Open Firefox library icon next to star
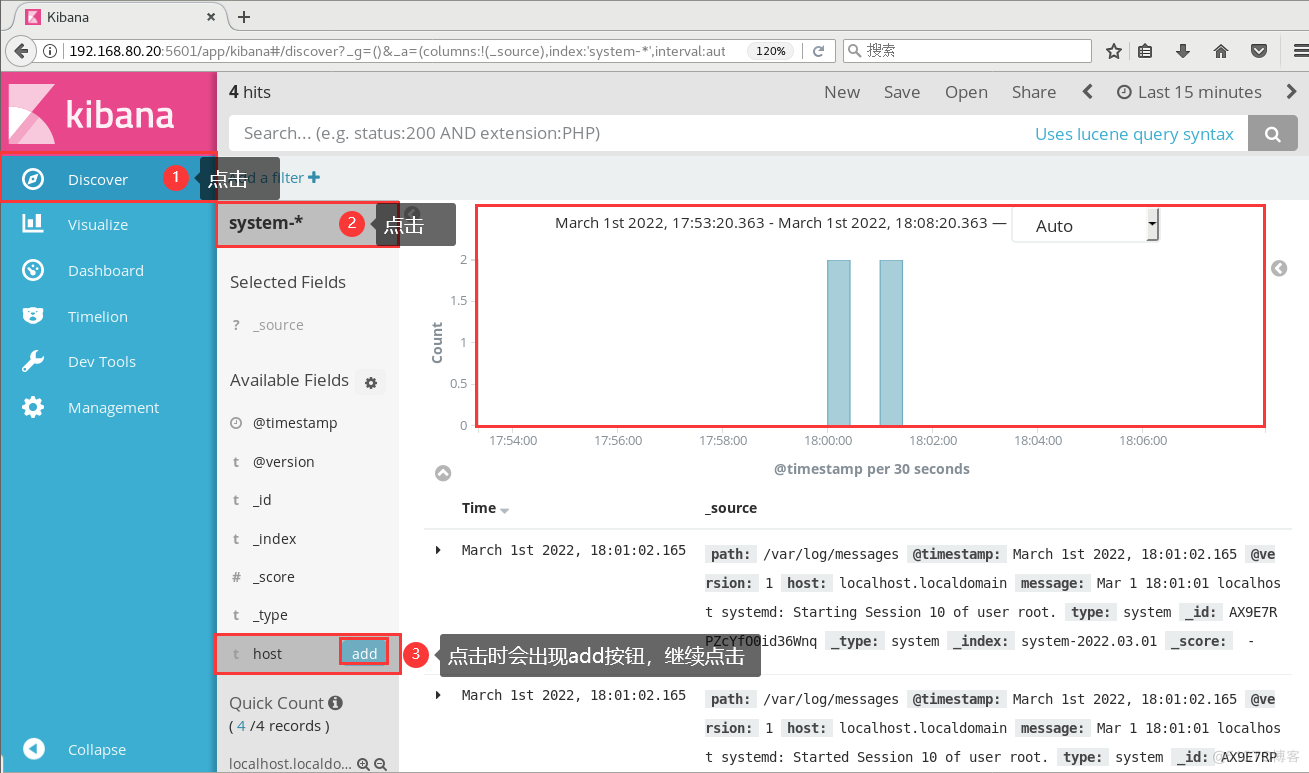 pos(1145,50)
